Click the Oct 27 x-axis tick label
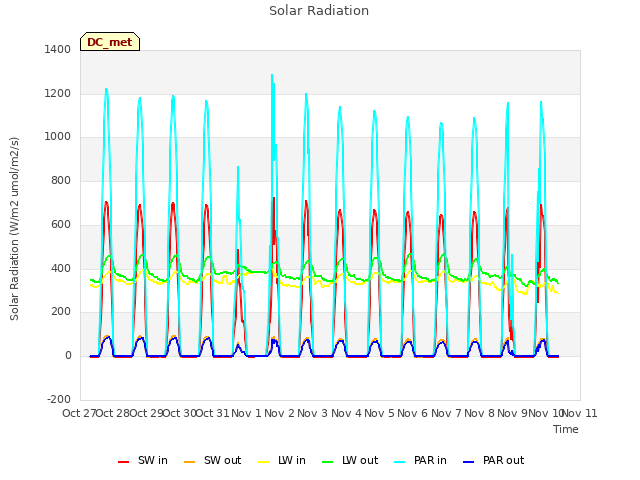The image size is (640, 480). pyautogui.click(x=79, y=413)
